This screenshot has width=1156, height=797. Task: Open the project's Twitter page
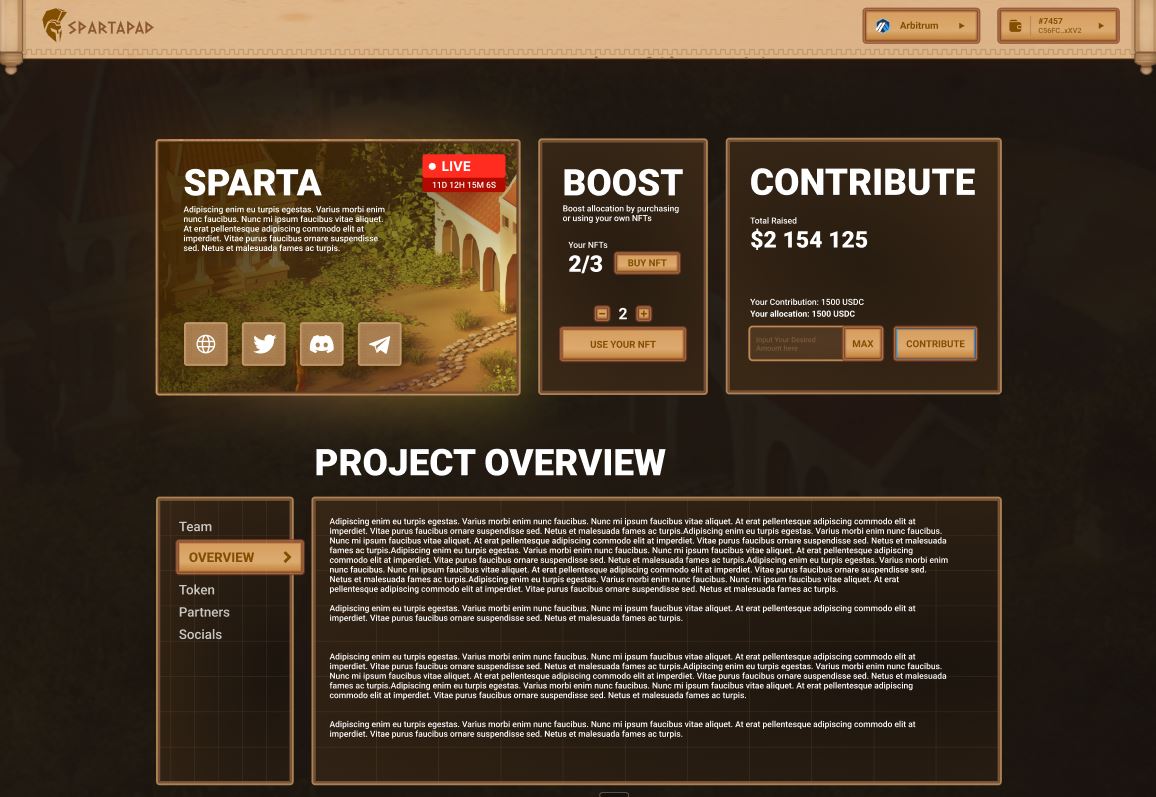click(x=263, y=344)
